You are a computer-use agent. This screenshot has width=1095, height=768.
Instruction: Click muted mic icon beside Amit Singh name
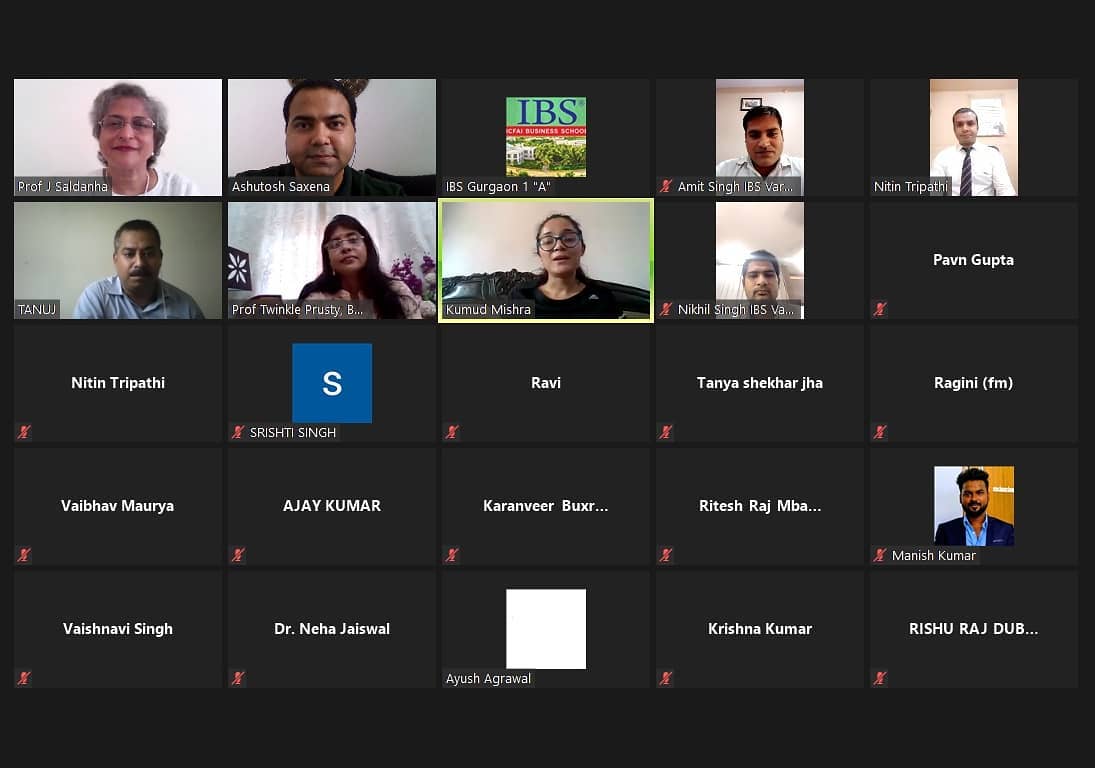tap(666, 186)
